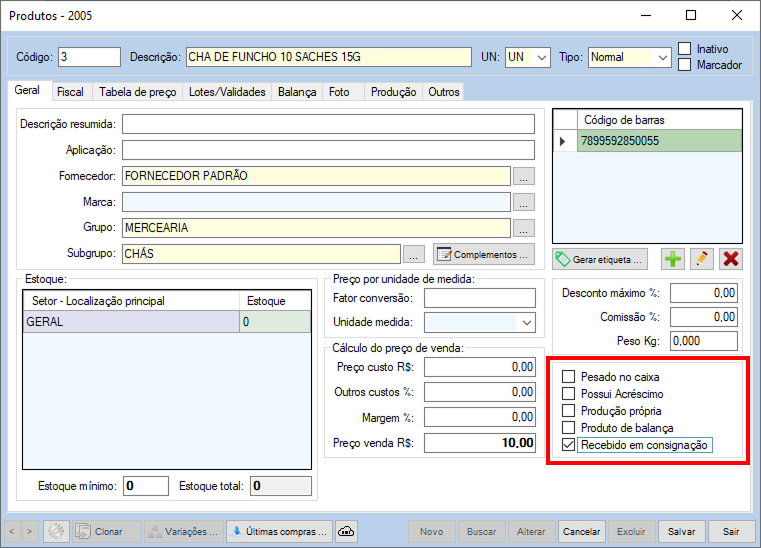Click the Comissão % field
761x548 pixels.
[x=704, y=317]
